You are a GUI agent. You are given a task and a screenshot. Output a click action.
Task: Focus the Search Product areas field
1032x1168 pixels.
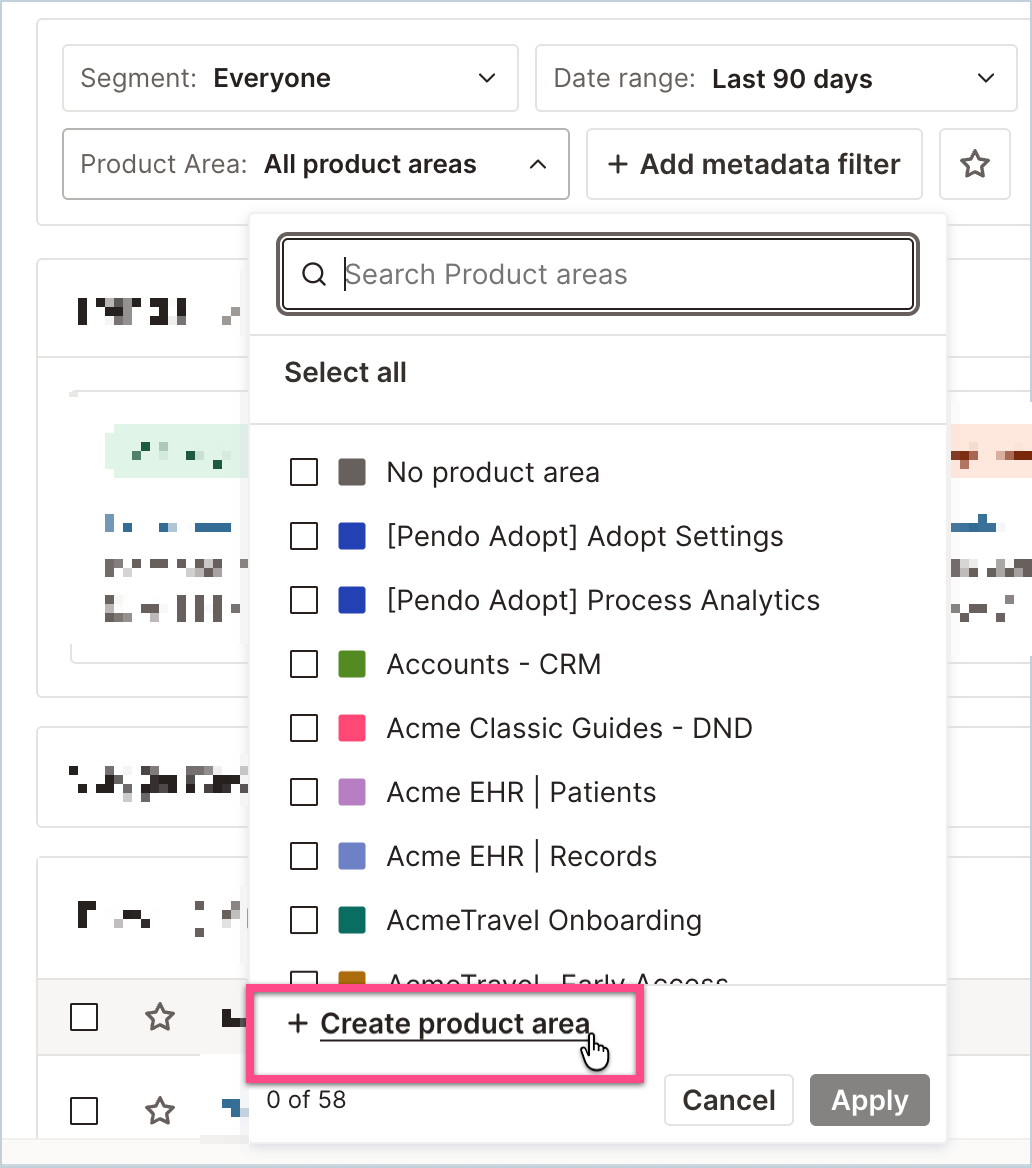pyautogui.click(x=598, y=274)
